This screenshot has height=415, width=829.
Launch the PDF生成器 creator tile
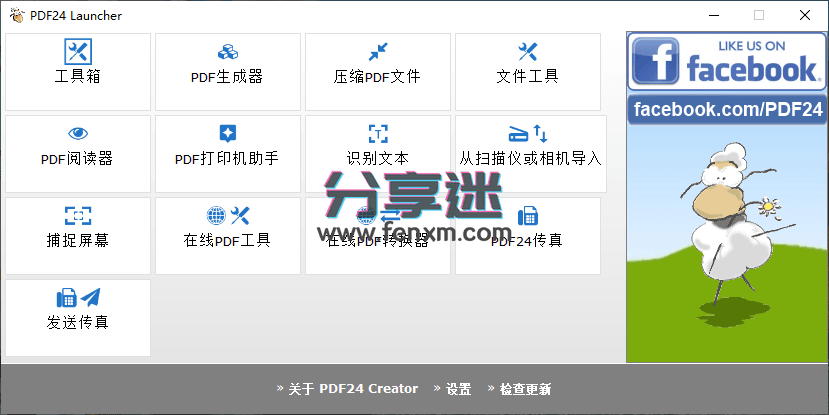pyautogui.click(x=227, y=72)
